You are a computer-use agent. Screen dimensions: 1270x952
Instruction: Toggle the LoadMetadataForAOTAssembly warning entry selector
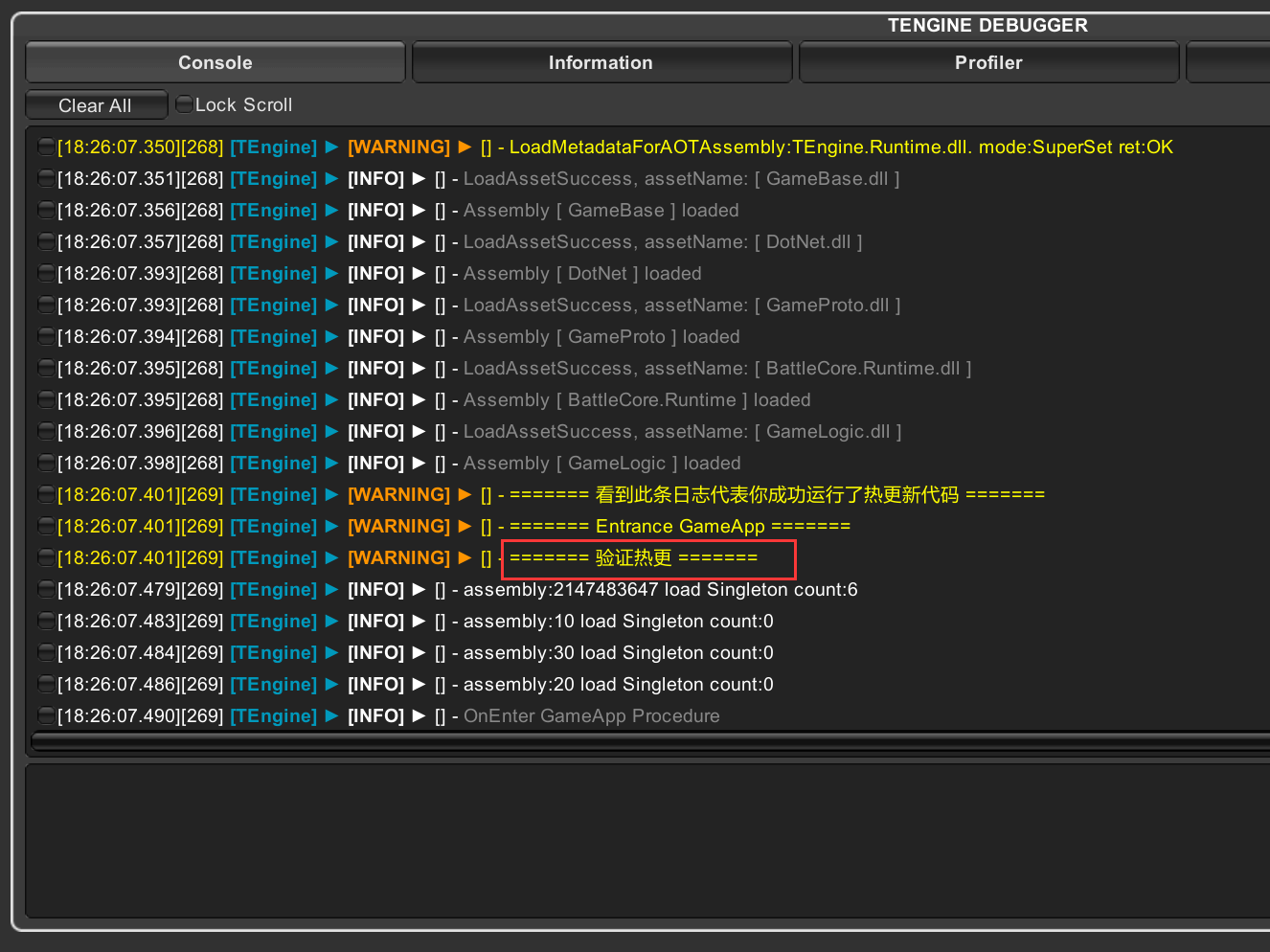click(x=46, y=147)
